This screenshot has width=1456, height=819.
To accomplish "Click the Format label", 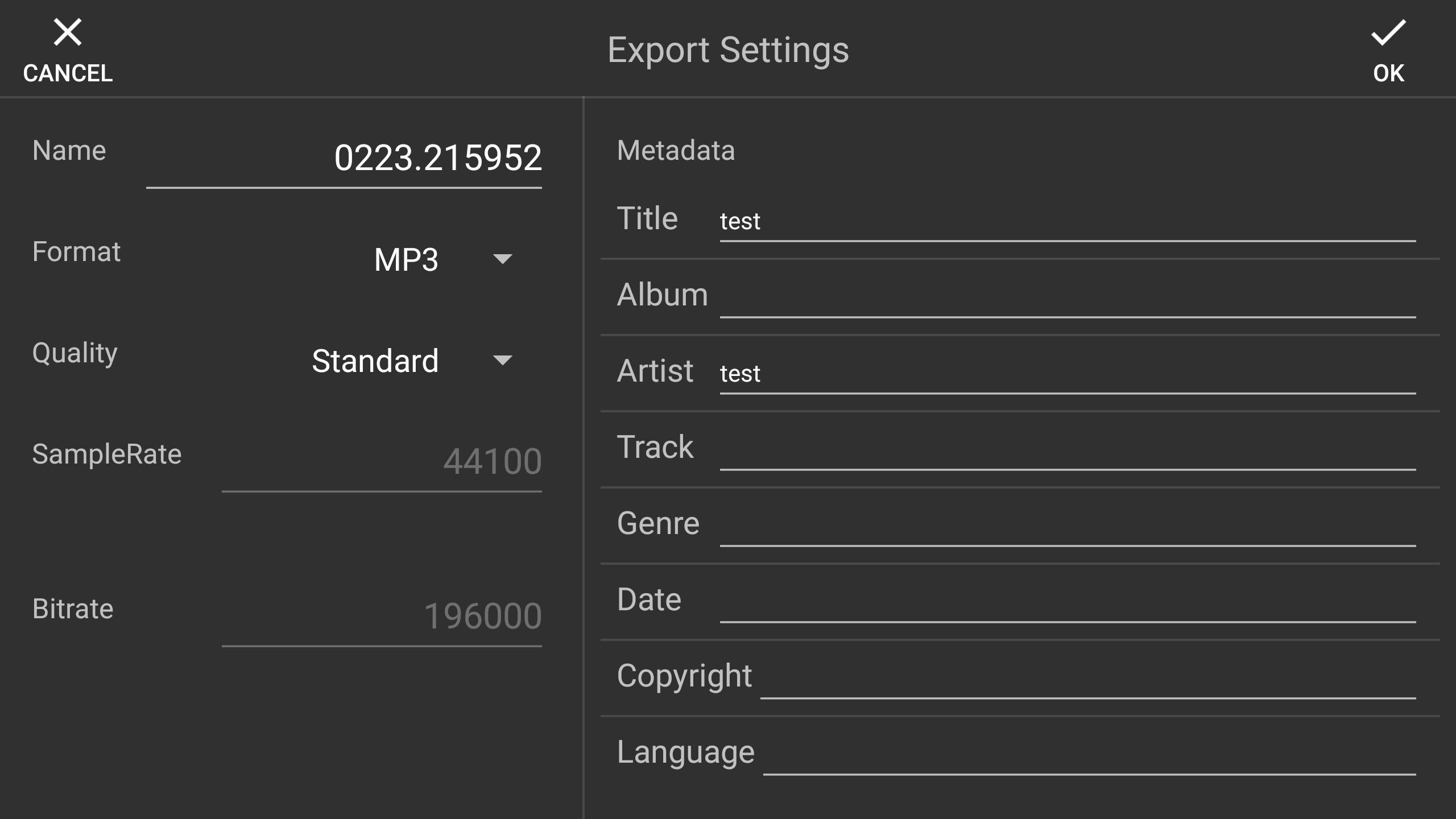I will point(76,251).
